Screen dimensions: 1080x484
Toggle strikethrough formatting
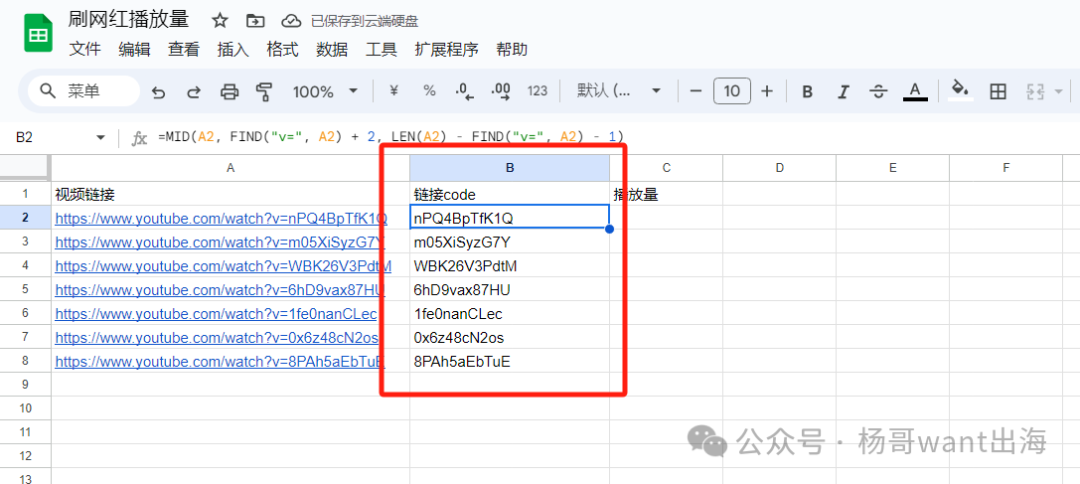click(x=878, y=92)
